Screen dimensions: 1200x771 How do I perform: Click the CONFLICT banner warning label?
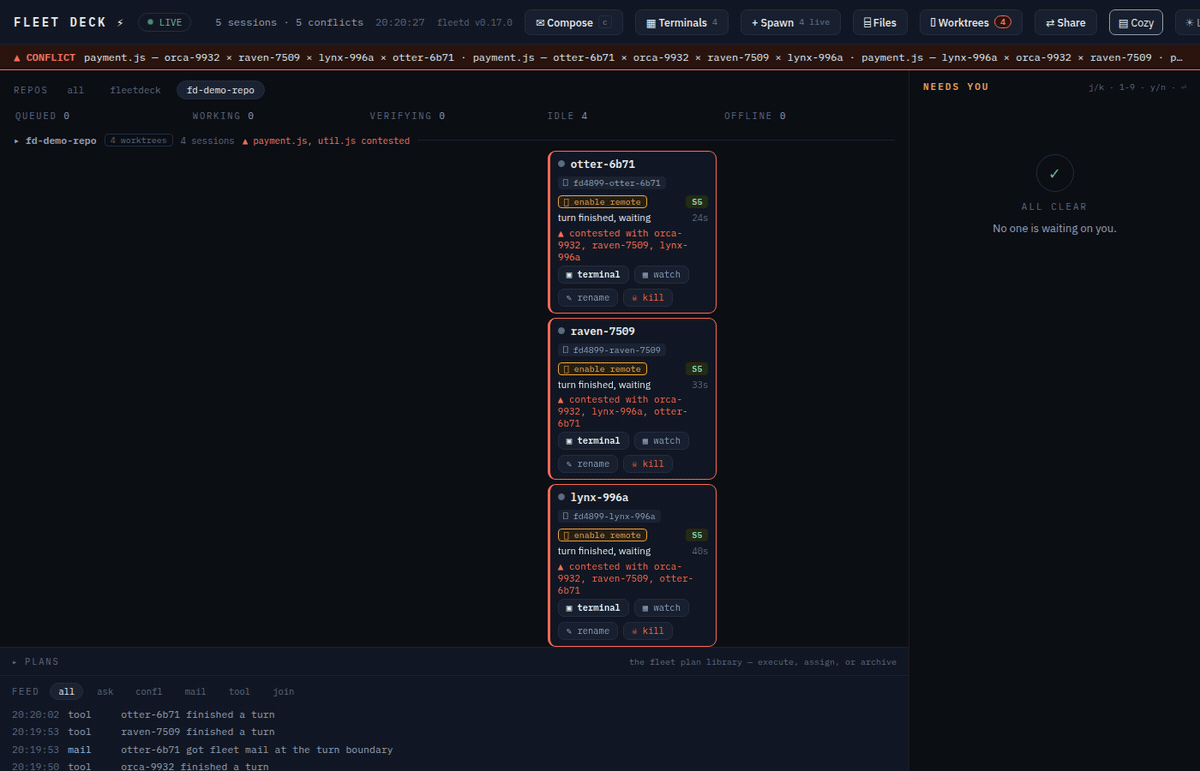pyautogui.click(x=45, y=58)
